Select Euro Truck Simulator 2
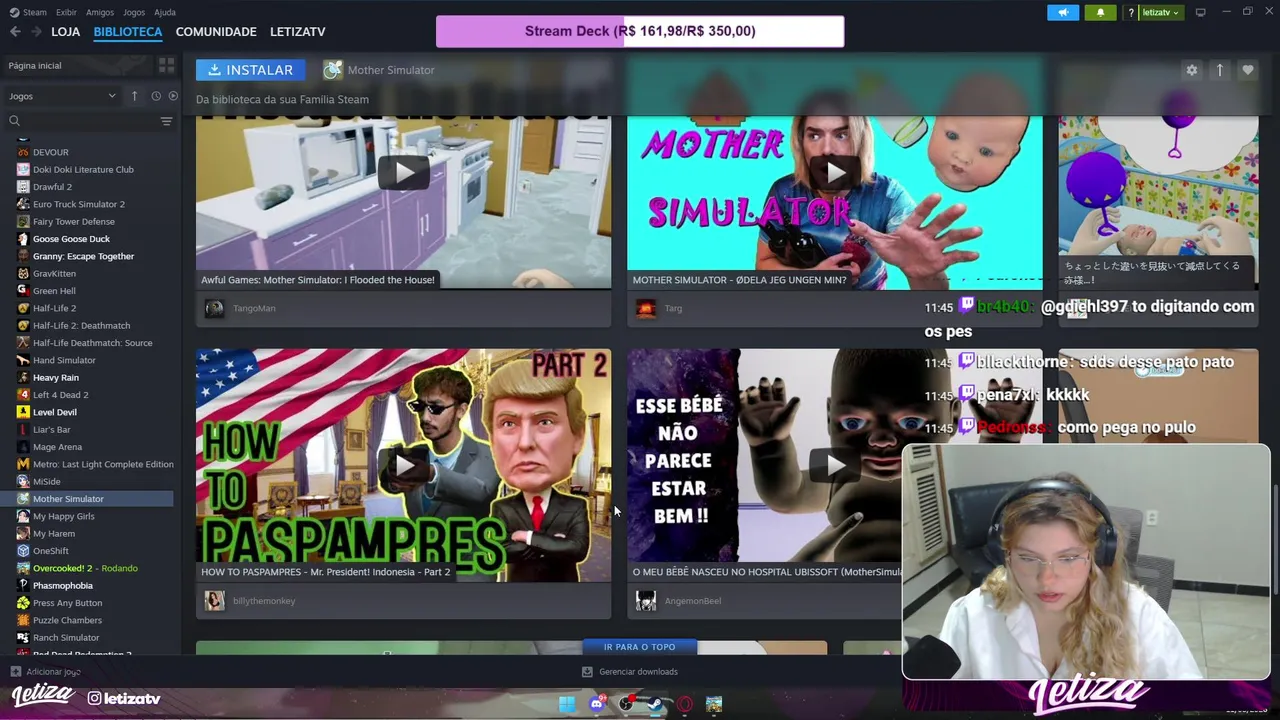Image resolution: width=1280 pixels, height=720 pixels. (79, 204)
